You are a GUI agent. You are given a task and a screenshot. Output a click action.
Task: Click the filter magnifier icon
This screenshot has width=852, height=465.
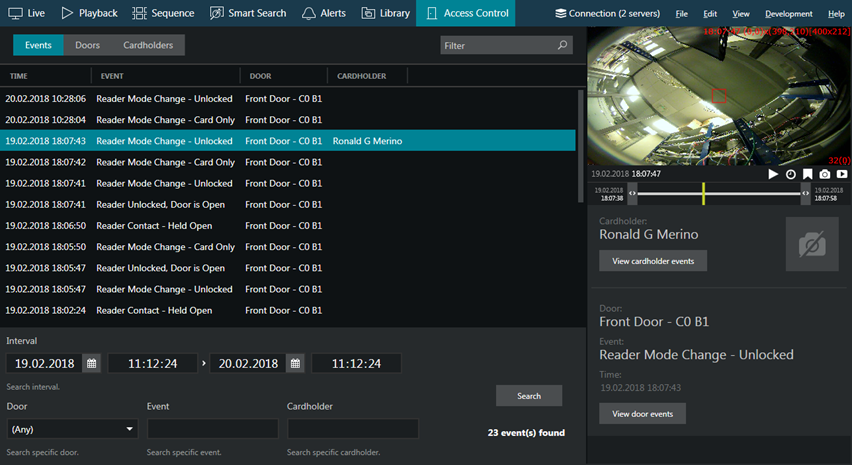tap(562, 45)
